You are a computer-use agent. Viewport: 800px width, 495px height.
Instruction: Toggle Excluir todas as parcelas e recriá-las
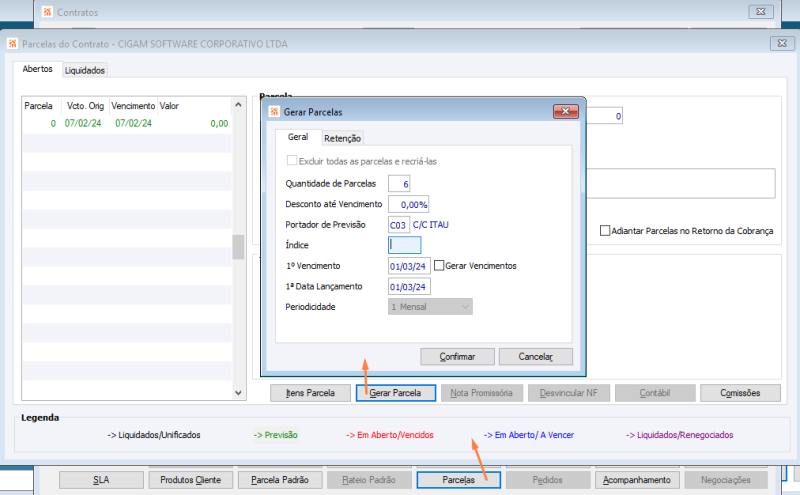coord(292,161)
